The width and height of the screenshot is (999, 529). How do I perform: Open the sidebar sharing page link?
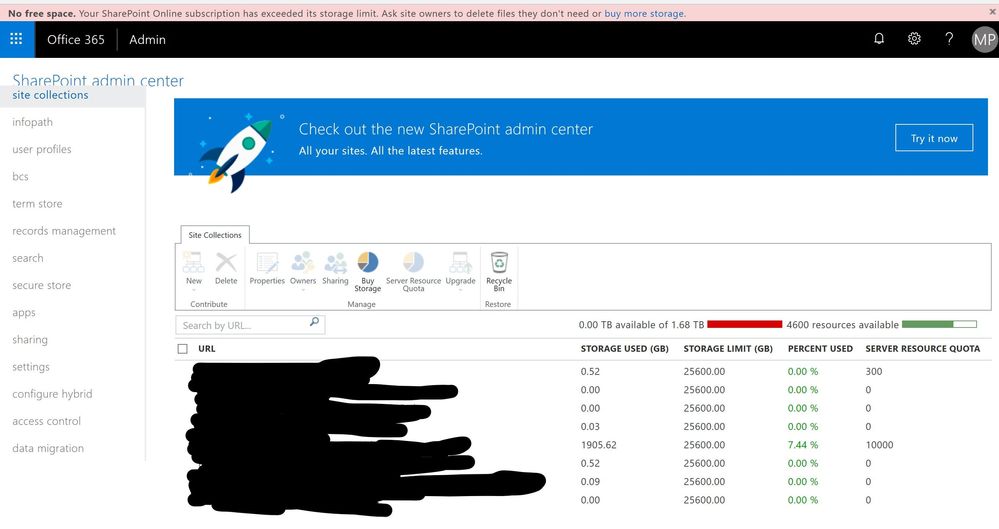[29, 340]
